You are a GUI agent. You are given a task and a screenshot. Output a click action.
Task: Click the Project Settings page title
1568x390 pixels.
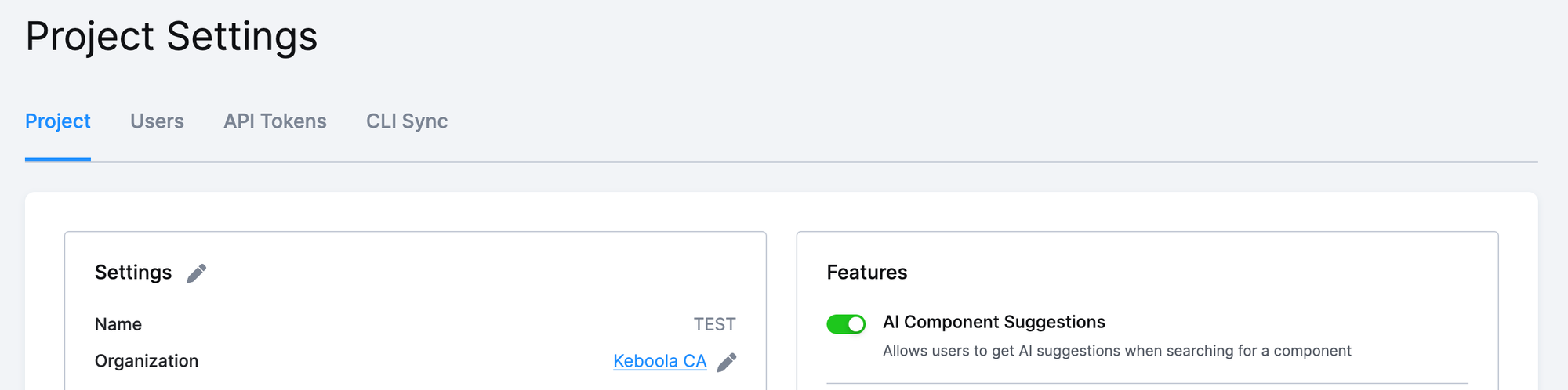click(x=172, y=37)
